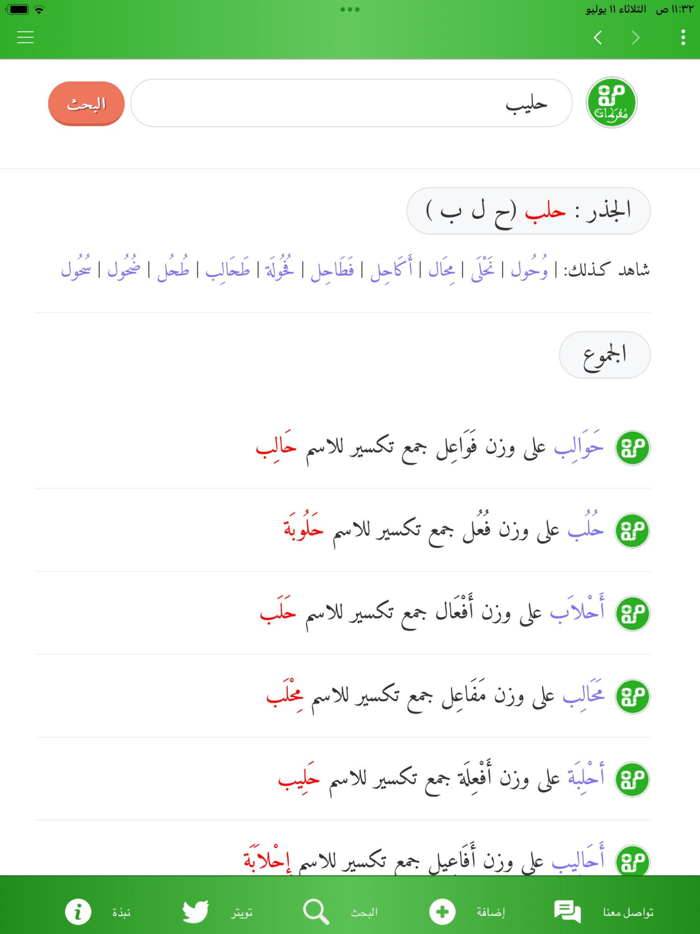This screenshot has width=700, height=934.
Task: Open the hamburger menu
Action: tap(25, 37)
